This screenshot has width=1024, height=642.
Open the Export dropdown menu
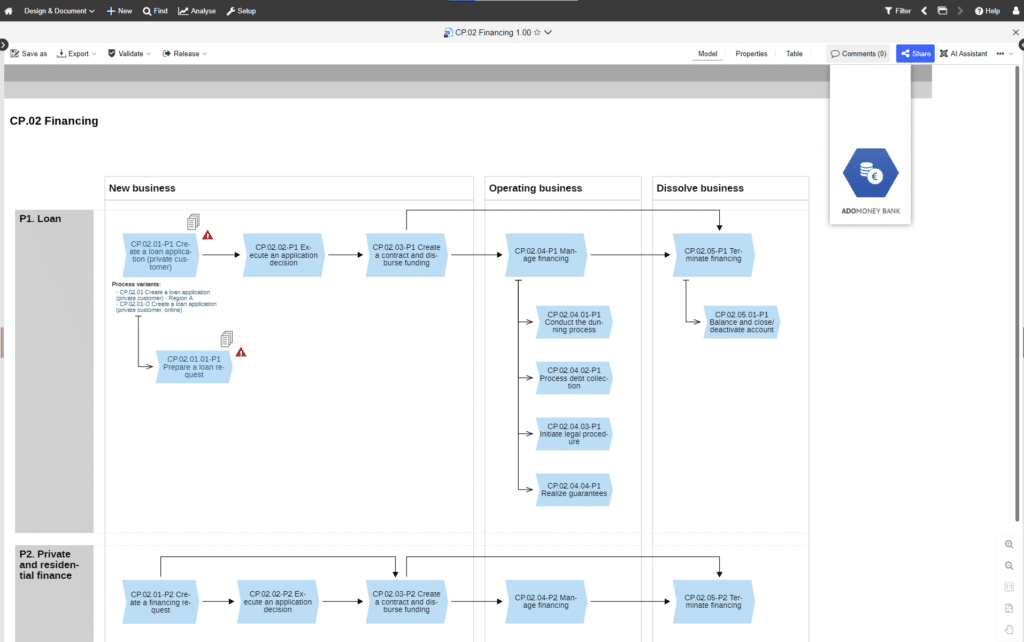point(77,54)
